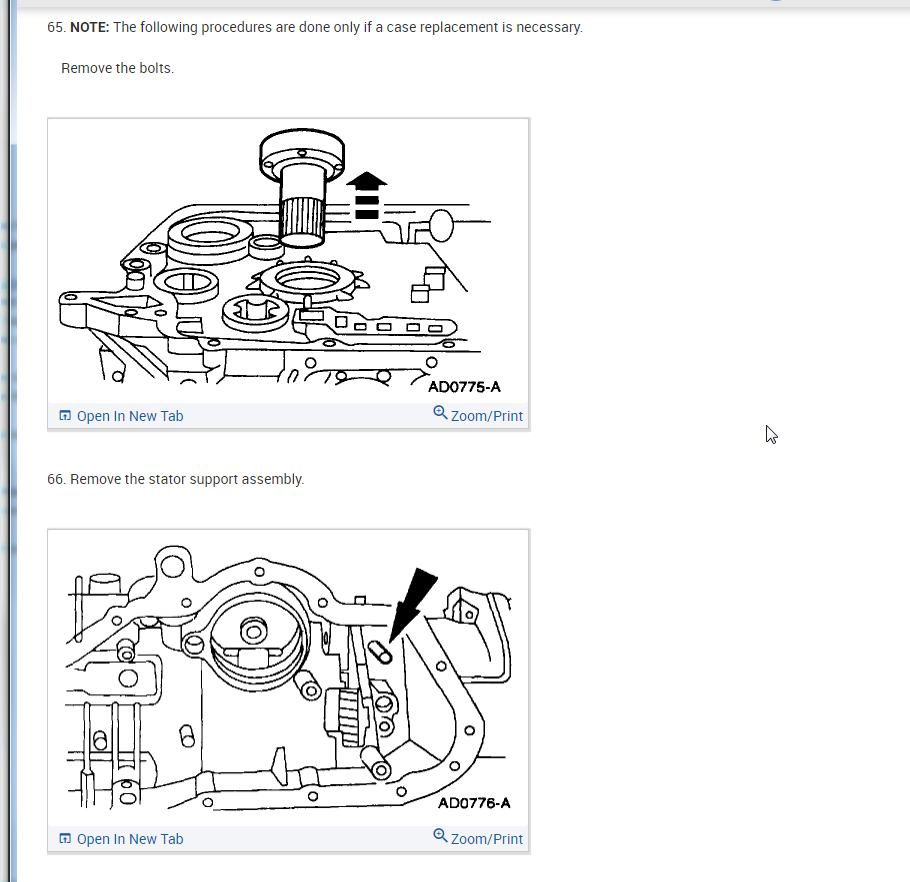Click the magnifier icon under AD0776-A image

pyautogui.click(x=440, y=836)
